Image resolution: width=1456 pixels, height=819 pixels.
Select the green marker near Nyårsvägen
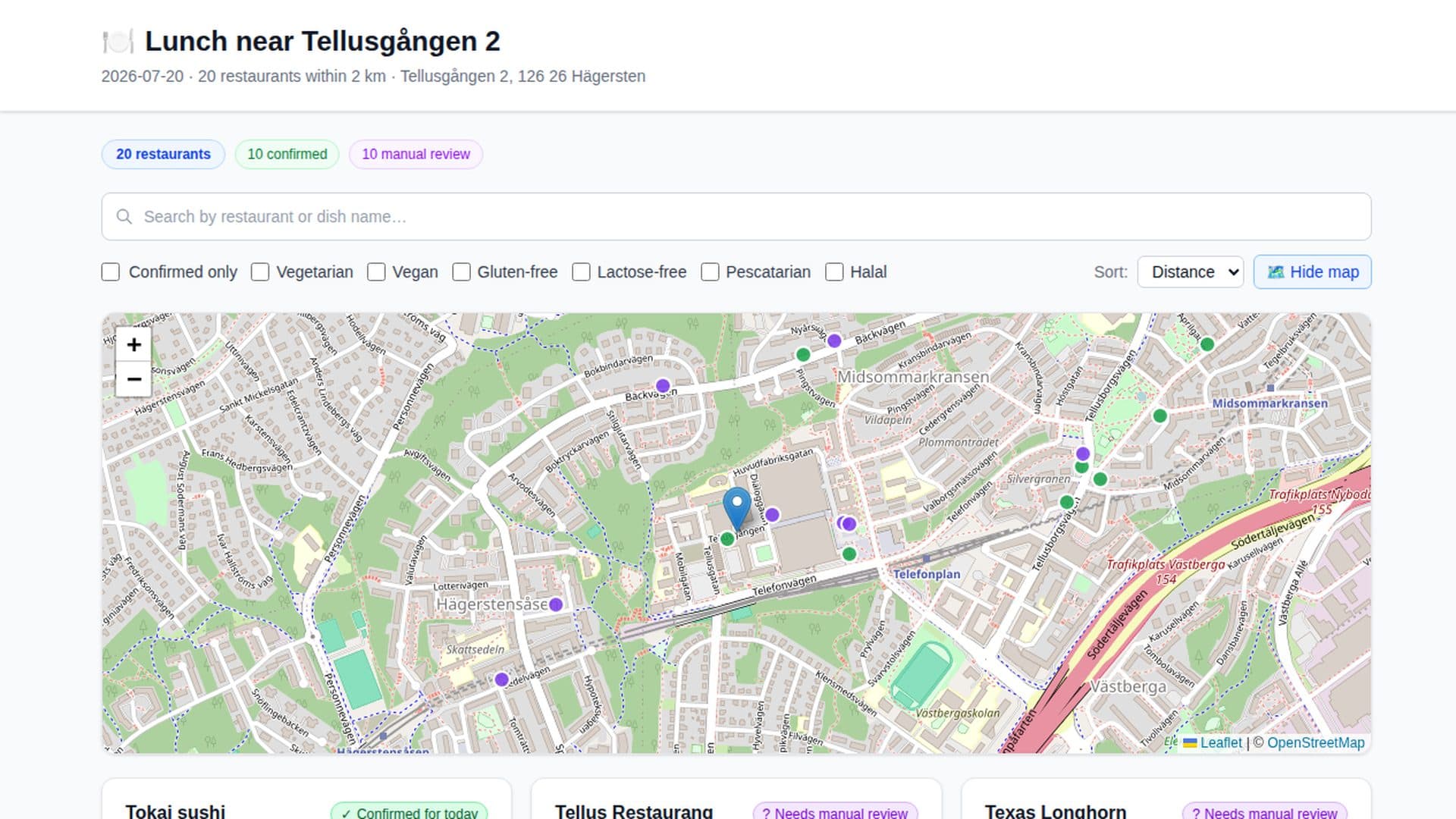803,354
